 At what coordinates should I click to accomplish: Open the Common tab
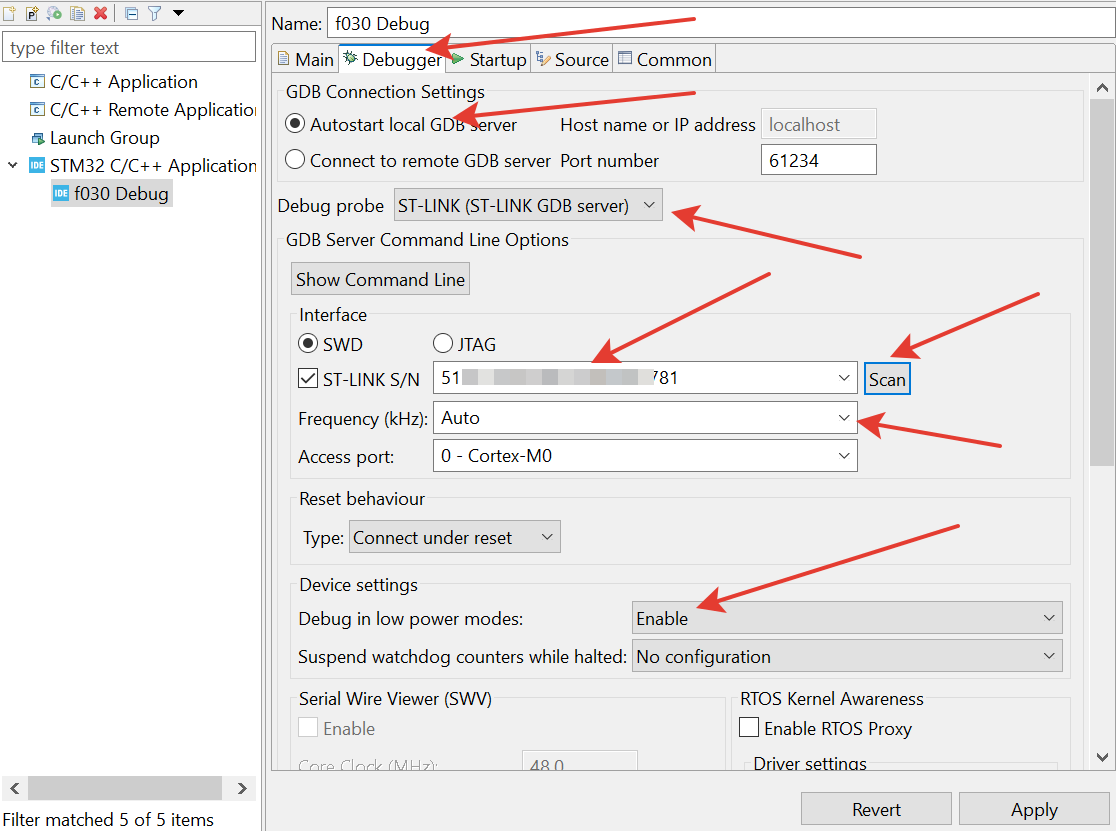[664, 60]
